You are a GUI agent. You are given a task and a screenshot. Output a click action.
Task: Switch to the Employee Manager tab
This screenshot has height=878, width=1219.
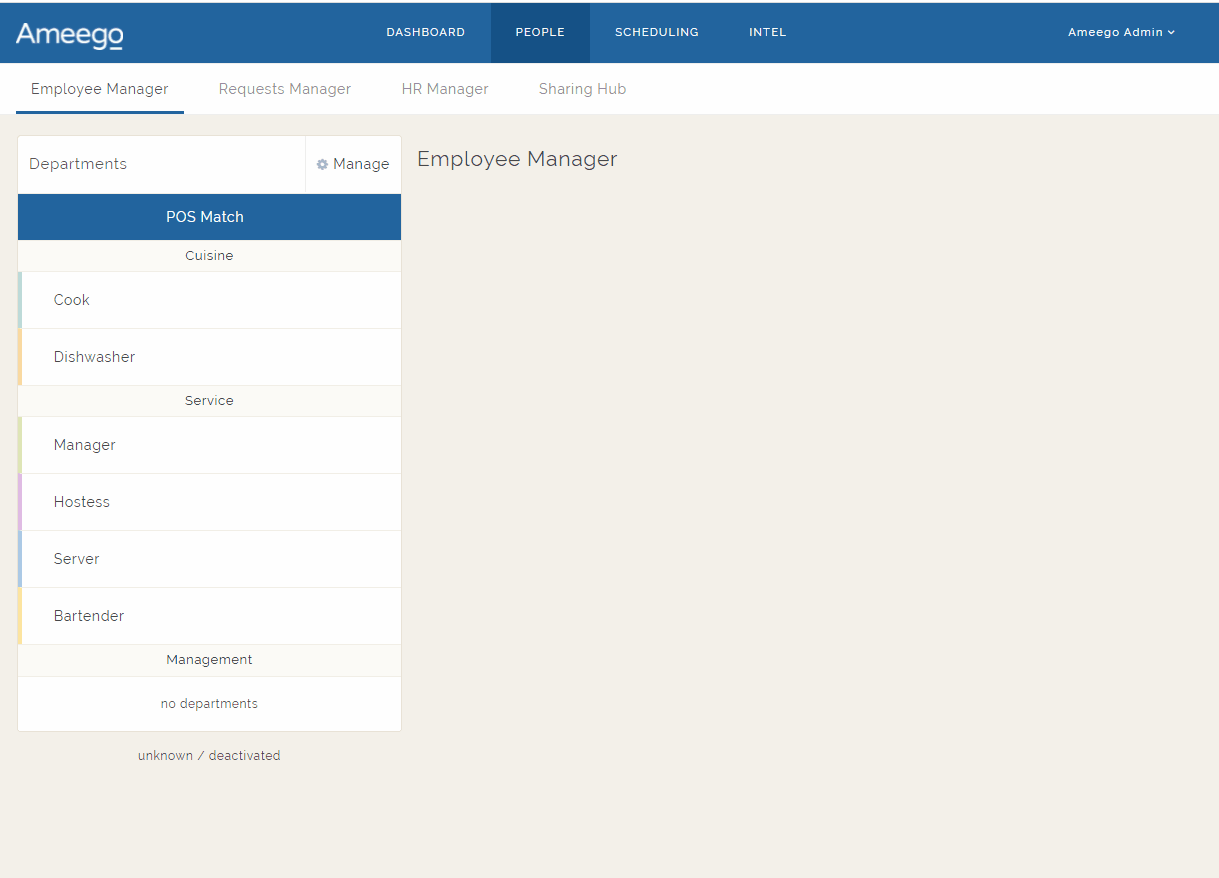pos(99,89)
